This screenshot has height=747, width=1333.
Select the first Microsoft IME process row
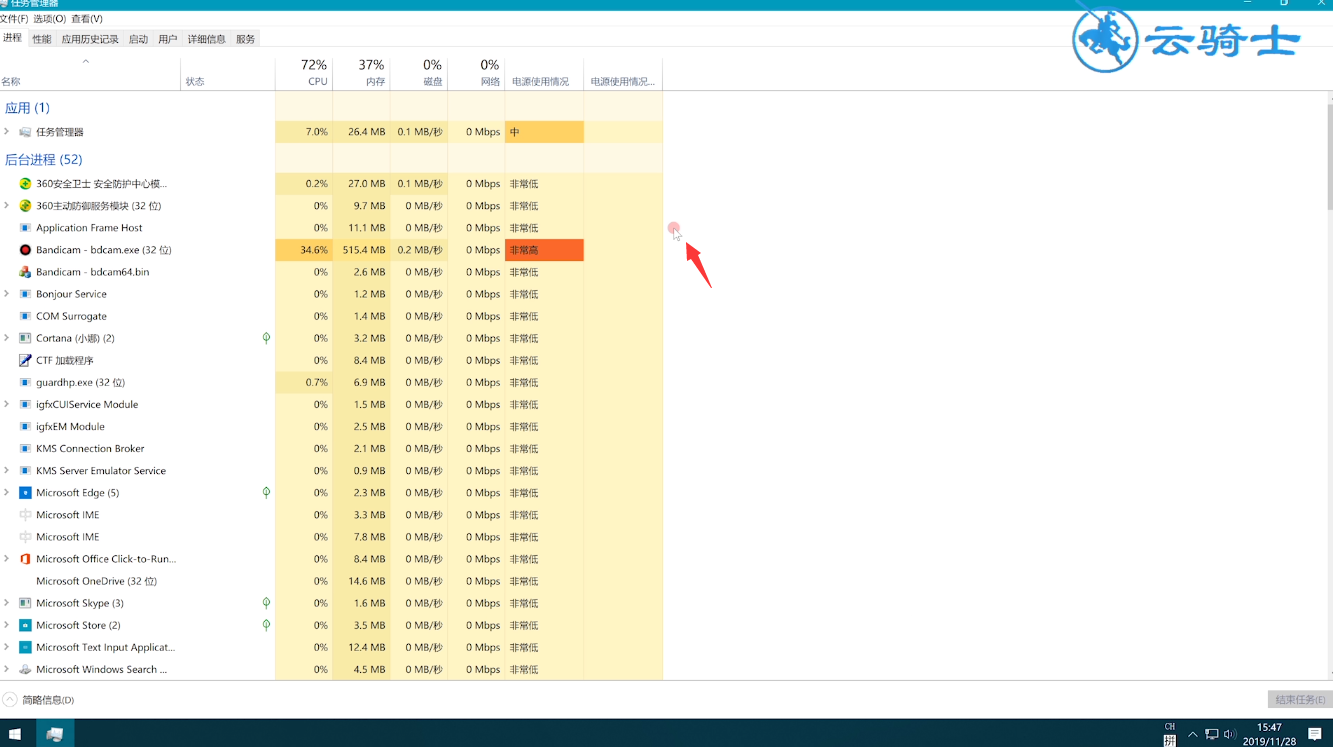[x=331, y=515]
